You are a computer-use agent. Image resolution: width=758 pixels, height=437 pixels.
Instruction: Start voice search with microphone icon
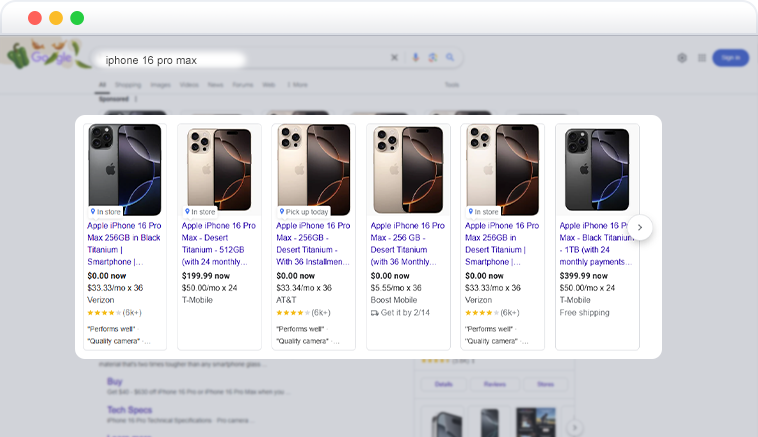point(415,58)
